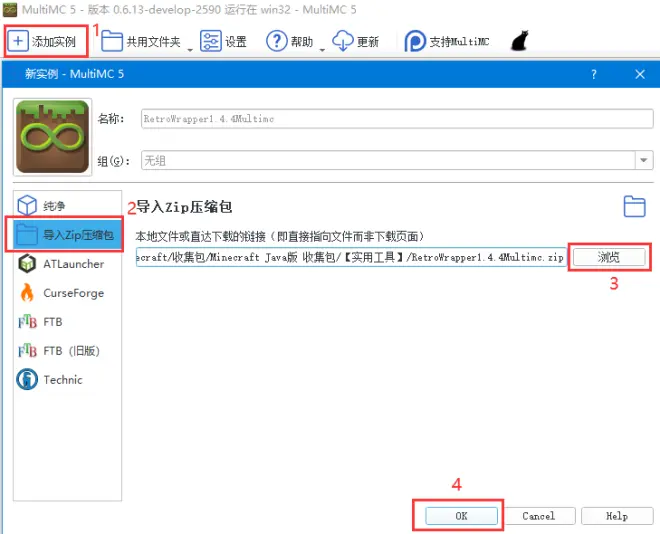The height and width of the screenshot is (534, 660).
Task: Select the Vanilla (纯净) source
Action: coord(67,206)
